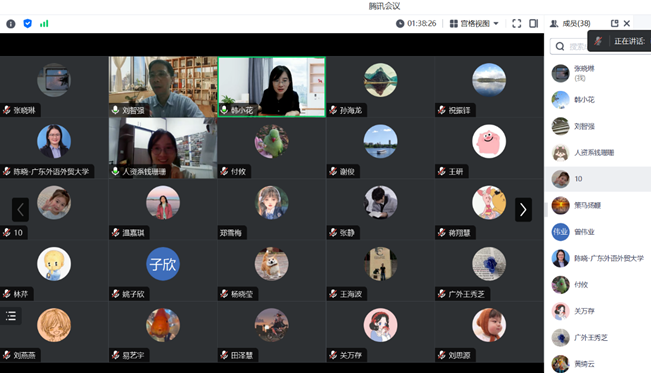651x373 pixels.
Task: Click the meeting timer clock icon
Action: [400, 24]
